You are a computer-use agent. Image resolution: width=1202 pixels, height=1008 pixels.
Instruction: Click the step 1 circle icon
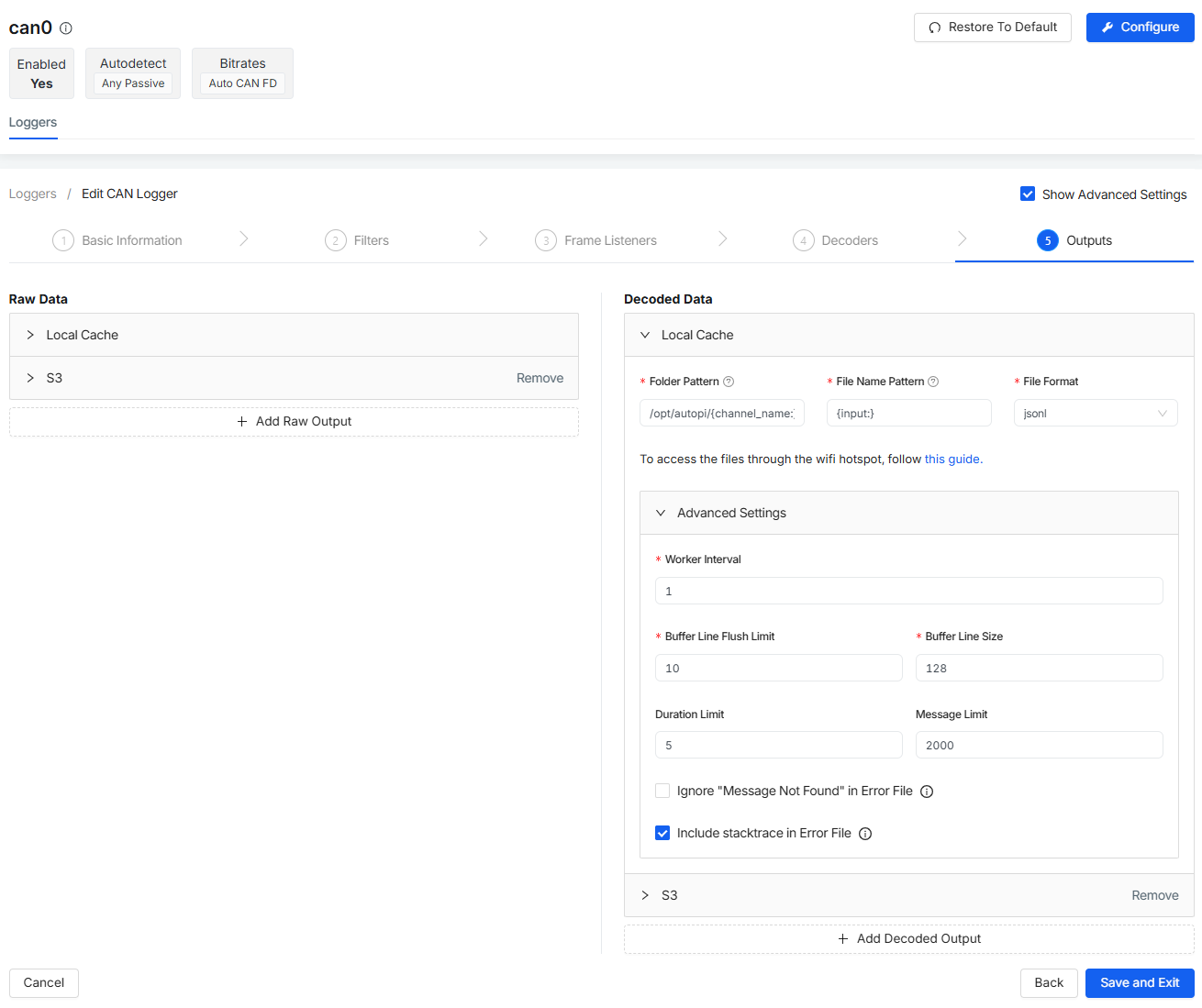pyautogui.click(x=63, y=240)
